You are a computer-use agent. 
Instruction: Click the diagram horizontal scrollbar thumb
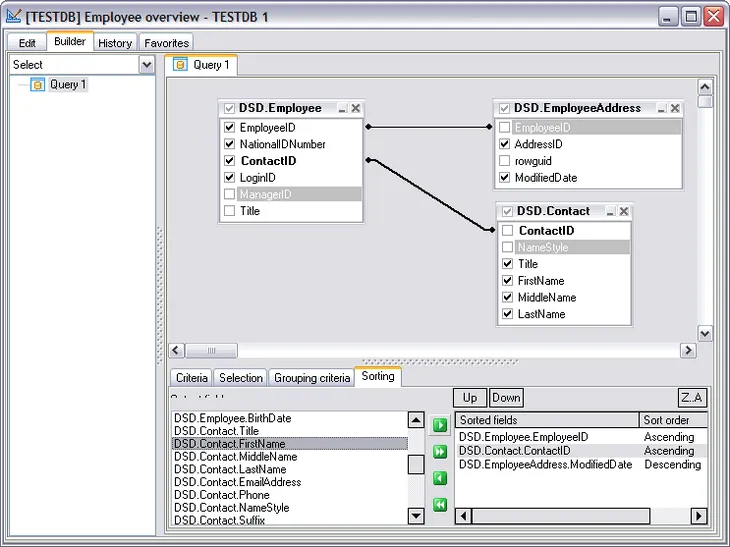coord(211,350)
